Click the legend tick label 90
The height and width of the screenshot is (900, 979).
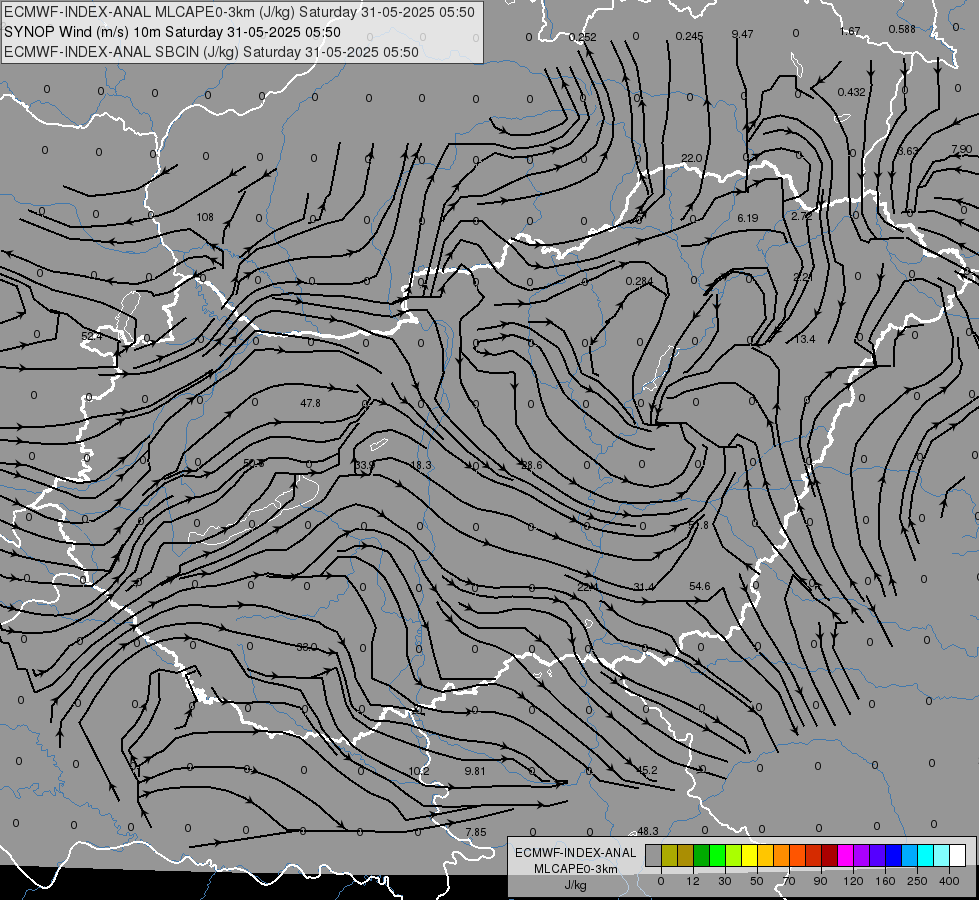[820, 881]
